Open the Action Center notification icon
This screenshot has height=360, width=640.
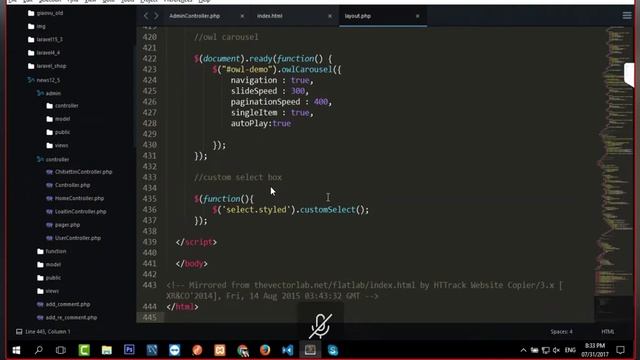620,350
